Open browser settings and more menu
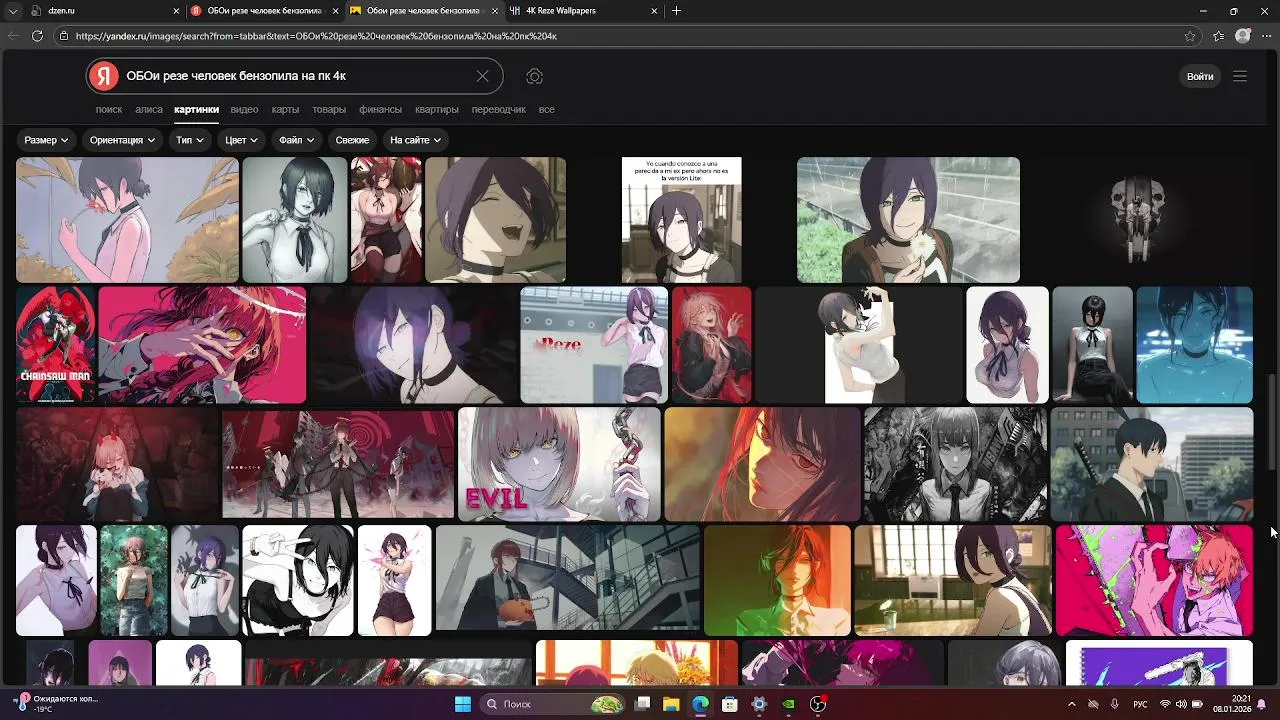Image resolution: width=1280 pixels, height=720 pixels. pos(1266,35)
